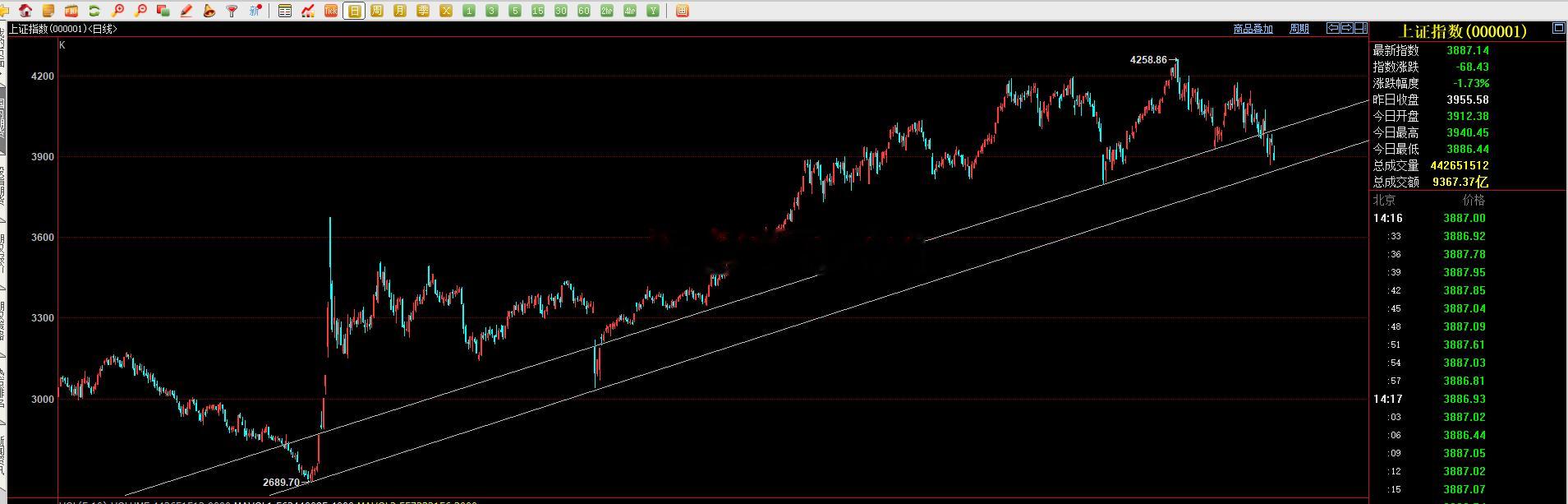The height and width of the screenshot is (504, 1568).
Task: Click the 北京 time column header
Action: pos(1384,200)
